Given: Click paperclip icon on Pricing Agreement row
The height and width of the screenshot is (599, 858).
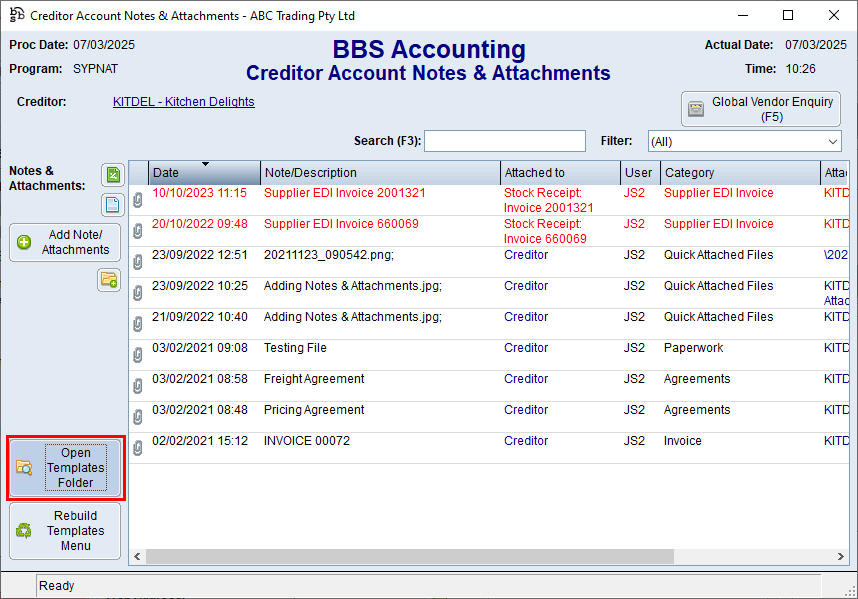Looking at the screenshot, I should [138, 417].
